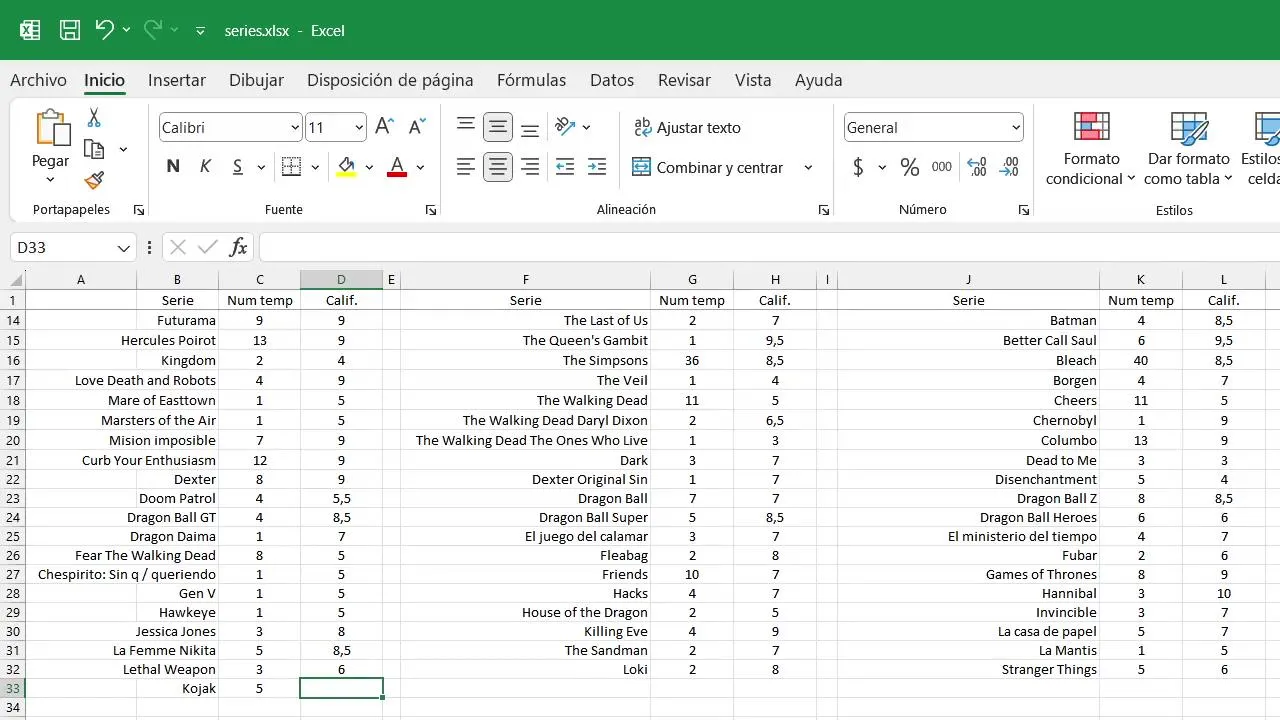The image size is (1280, 720).
Task: Click the insert function fx icon
Action: click(x=238, y=247)
